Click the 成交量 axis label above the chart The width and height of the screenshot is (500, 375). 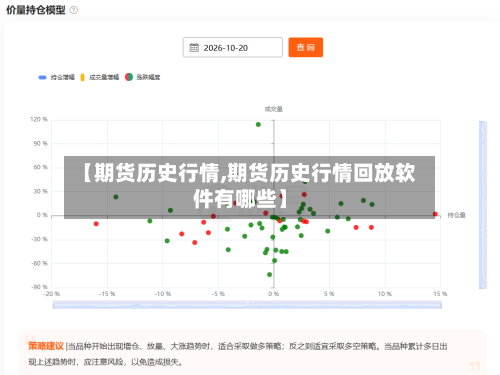click(x=274, y=109)
